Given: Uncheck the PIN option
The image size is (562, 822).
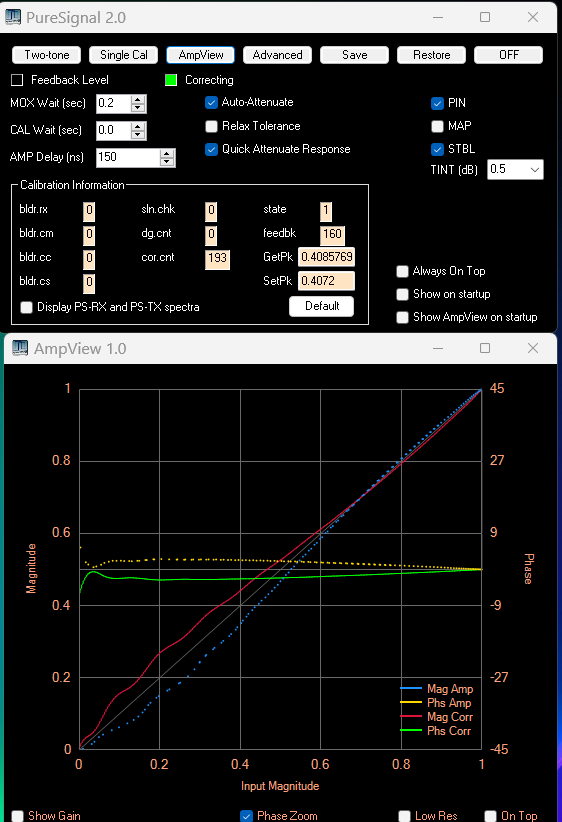Looking at the screenshot, I should [437, 103].
